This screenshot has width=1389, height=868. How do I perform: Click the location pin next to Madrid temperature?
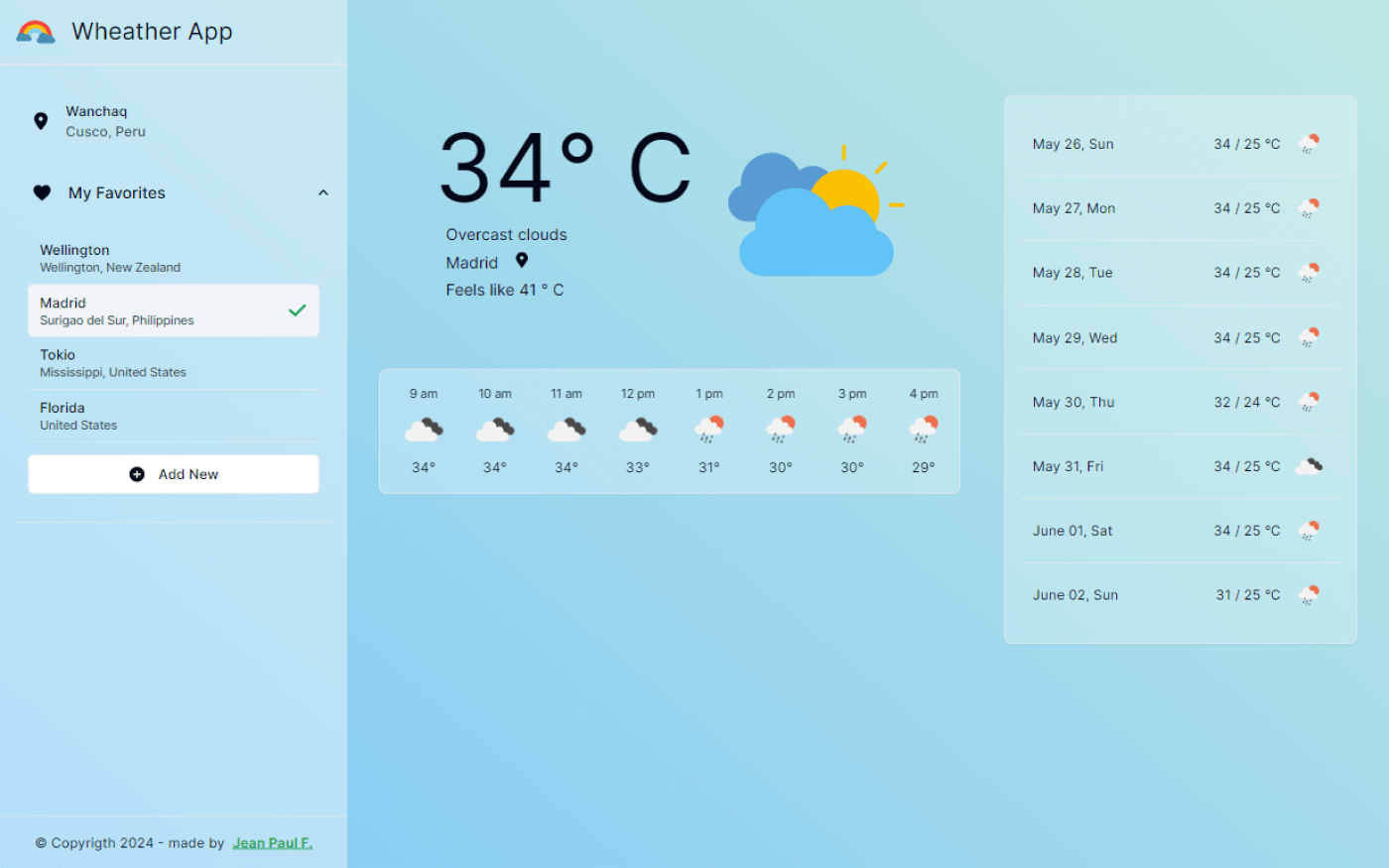click(x=522, y=259)
